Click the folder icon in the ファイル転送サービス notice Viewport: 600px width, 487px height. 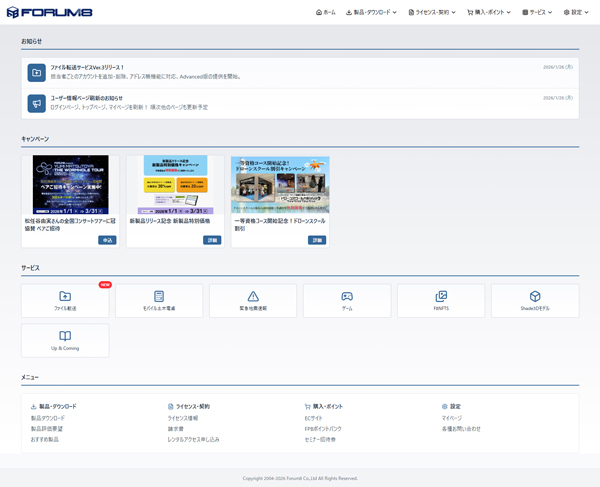point(36,73)
